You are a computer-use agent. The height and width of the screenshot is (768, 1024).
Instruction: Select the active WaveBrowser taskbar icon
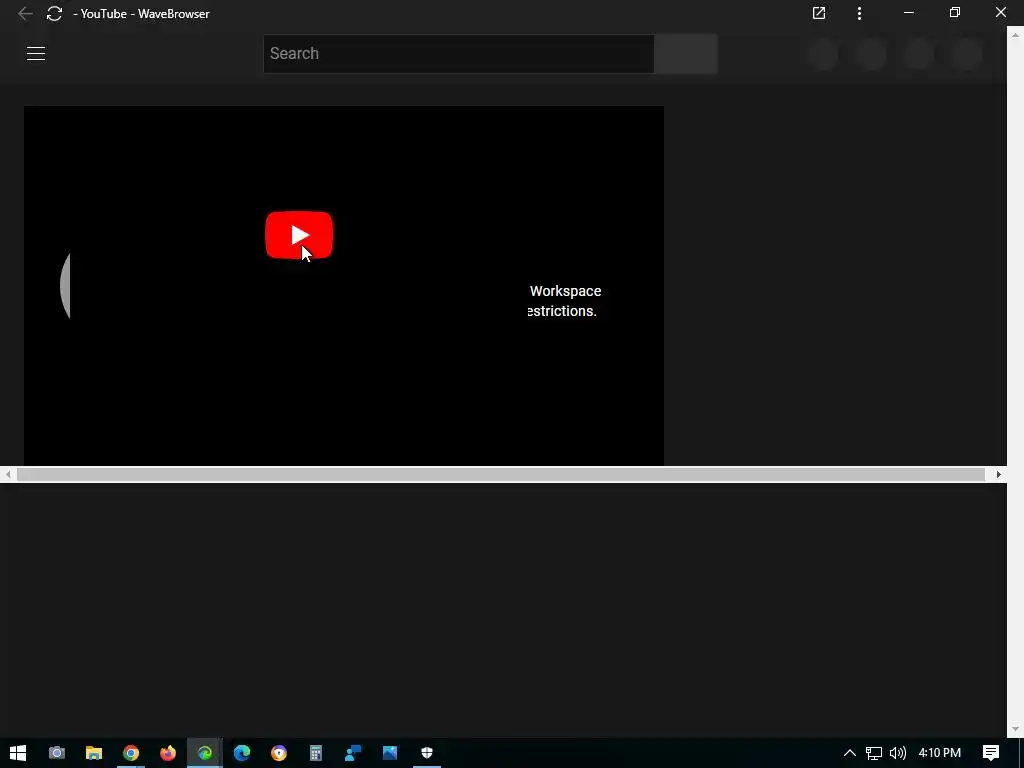(x=205, y=753)
